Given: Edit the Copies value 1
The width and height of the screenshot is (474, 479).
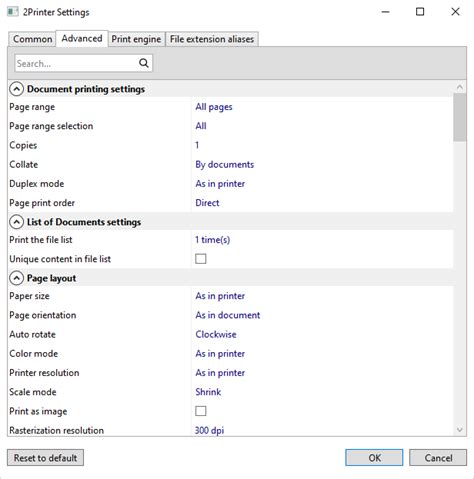Looking at the screenshot, I should tap(197, 145).
